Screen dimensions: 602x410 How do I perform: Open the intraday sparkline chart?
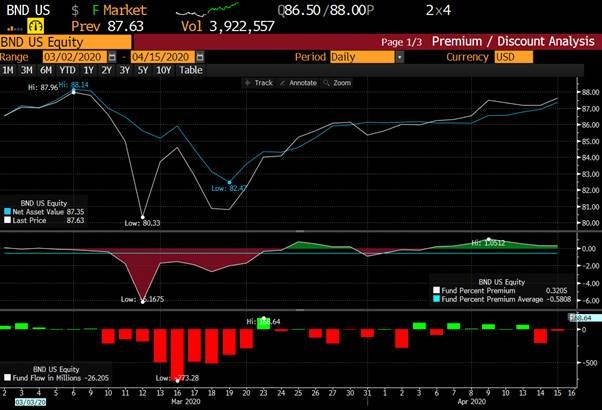[x=207, y=10]
